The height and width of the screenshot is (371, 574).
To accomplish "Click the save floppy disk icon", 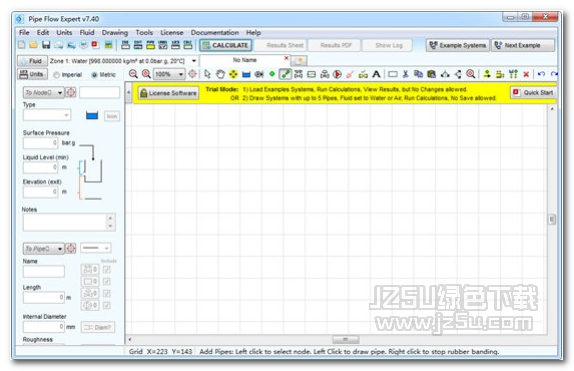I will point(46,45).
